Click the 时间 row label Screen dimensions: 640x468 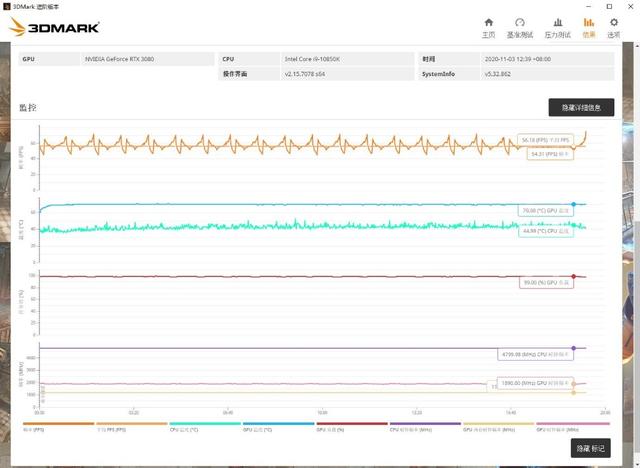tap(428, 59)
